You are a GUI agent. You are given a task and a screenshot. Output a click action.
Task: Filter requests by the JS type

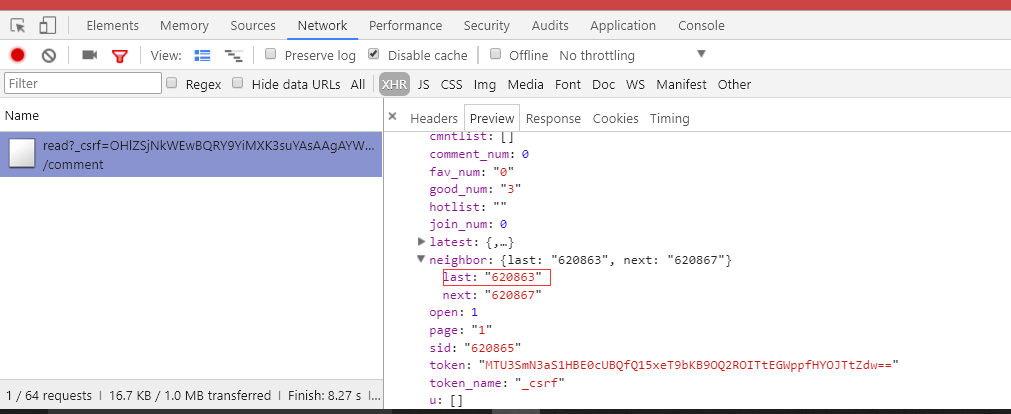coord(424,84)
